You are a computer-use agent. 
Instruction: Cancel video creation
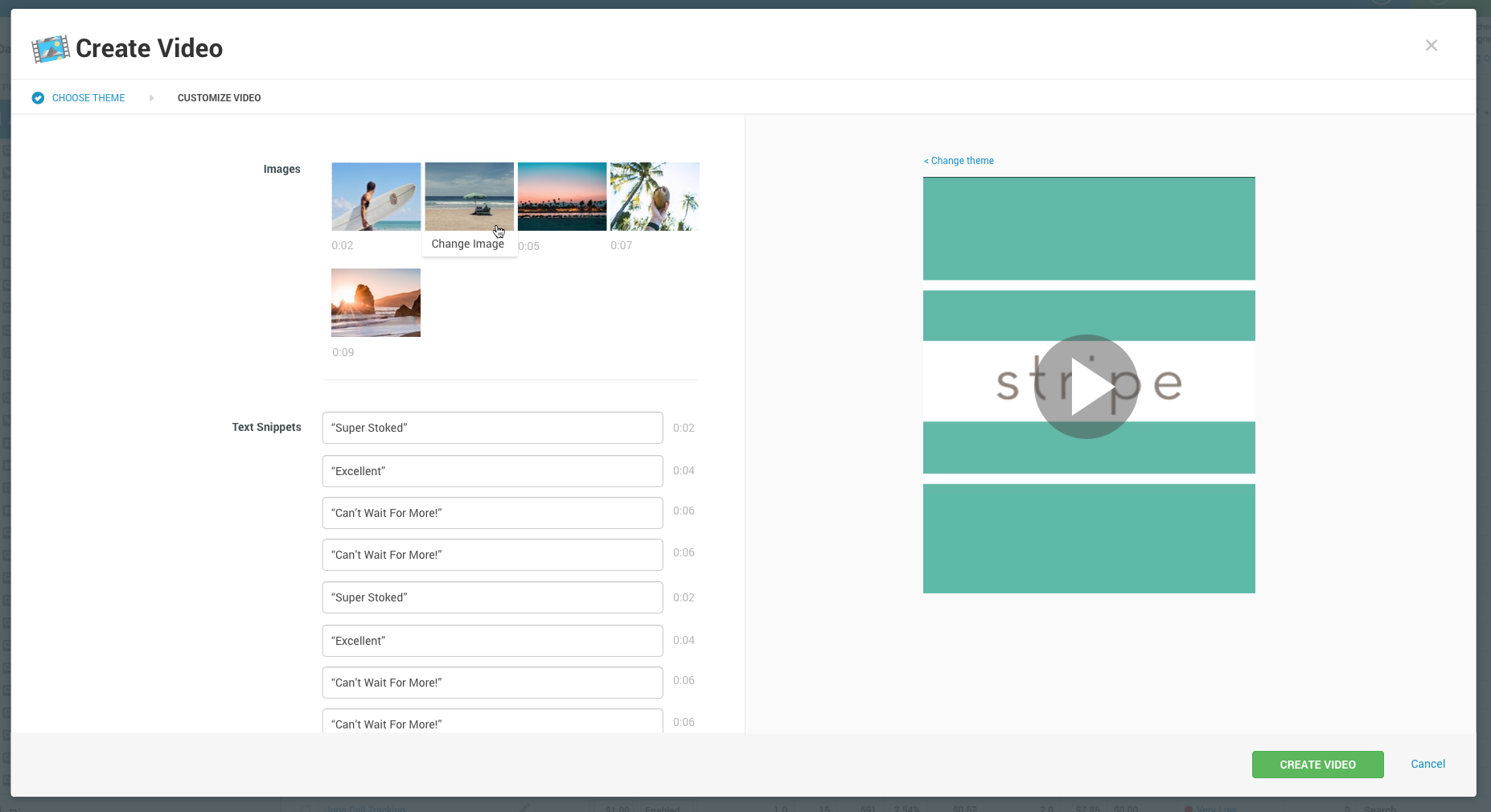(x=1427, y=764)
